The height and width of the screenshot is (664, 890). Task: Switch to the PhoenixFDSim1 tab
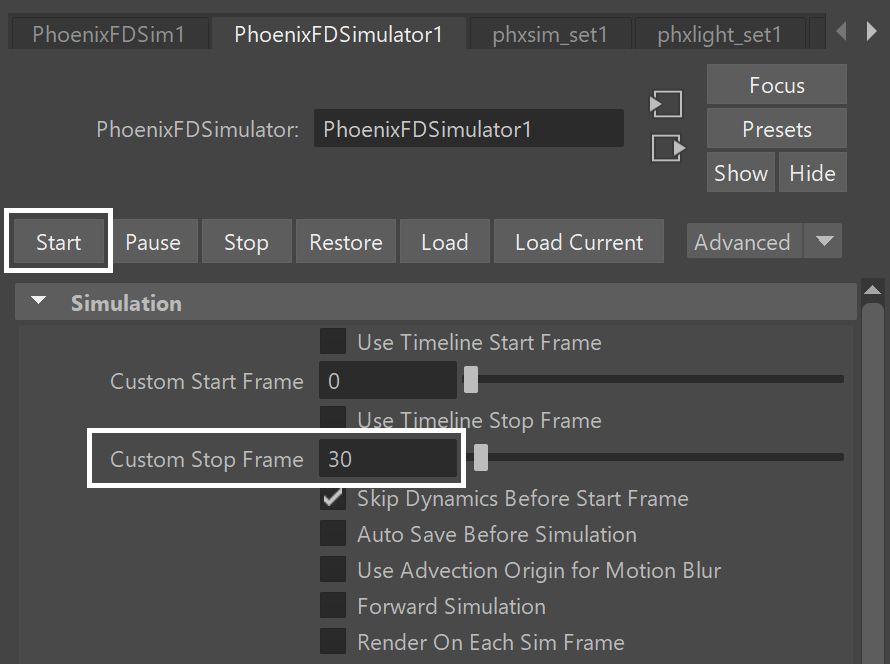point(108,34)
